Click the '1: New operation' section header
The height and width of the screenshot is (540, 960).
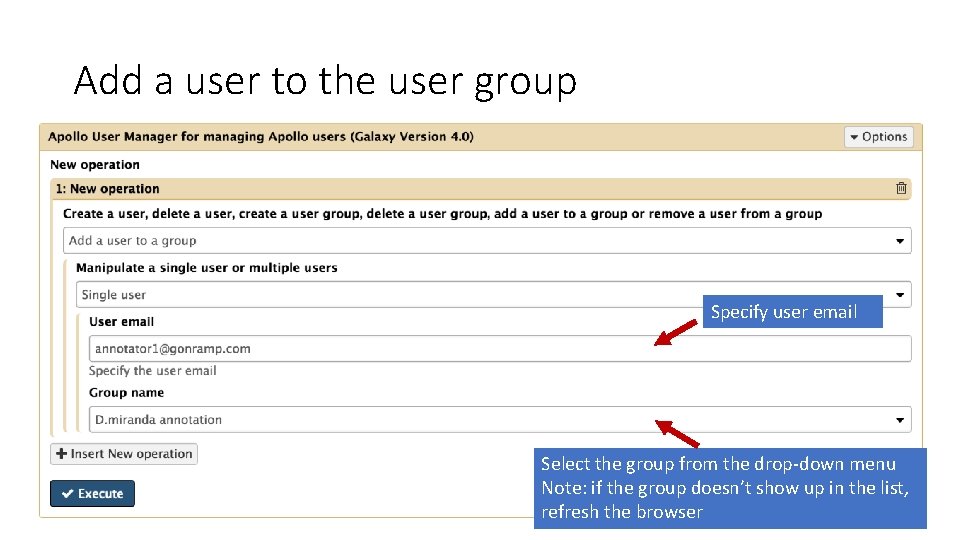click(481, 189)
